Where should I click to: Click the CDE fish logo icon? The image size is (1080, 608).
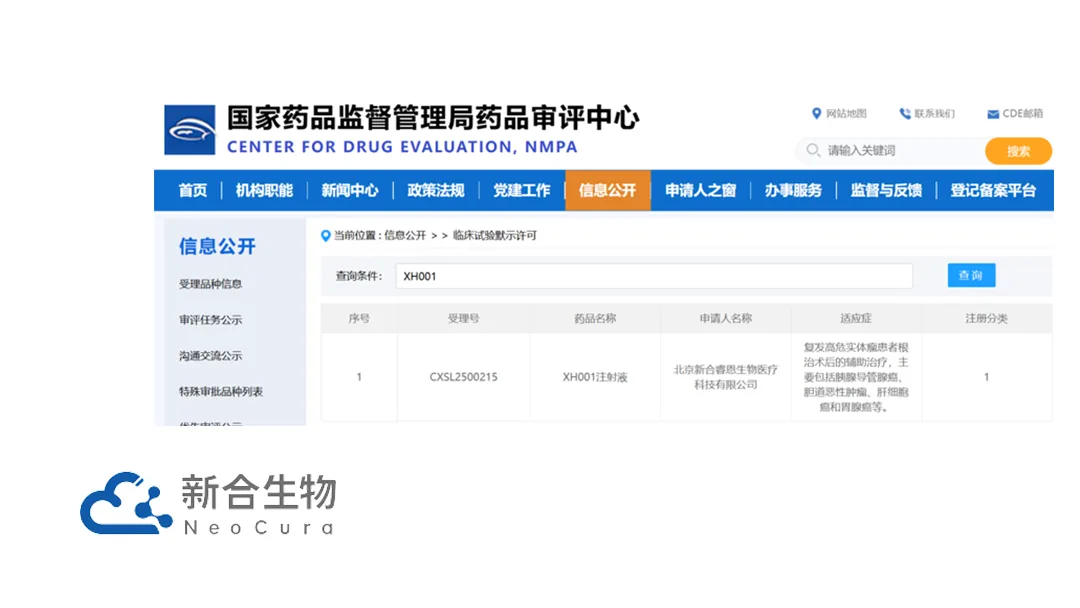click(x=190, y=130)
